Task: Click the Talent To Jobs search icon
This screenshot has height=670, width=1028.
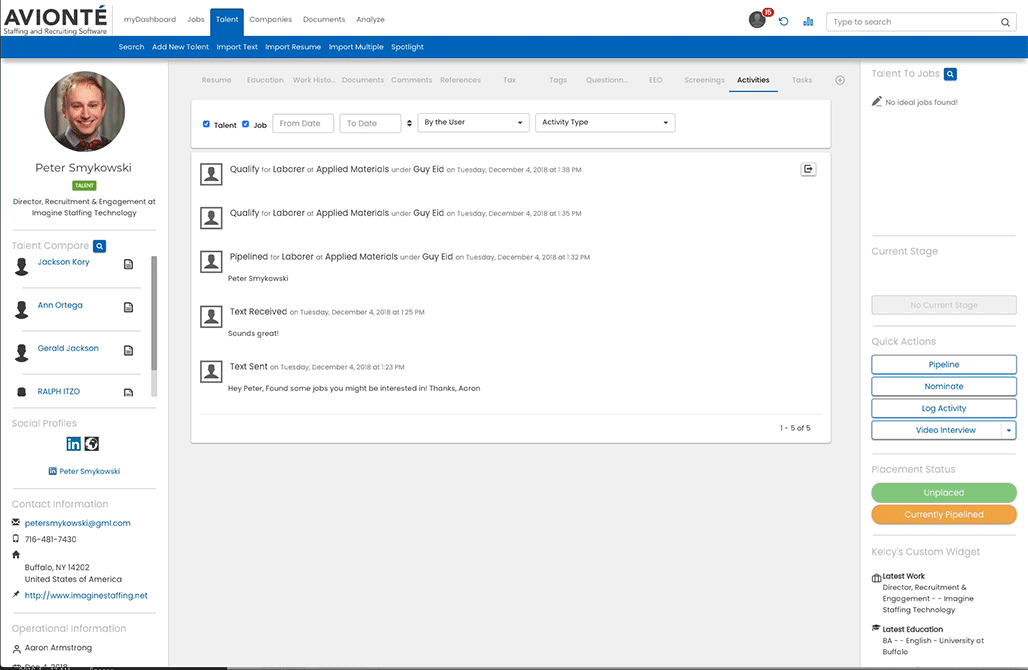Action: point(950,74)
